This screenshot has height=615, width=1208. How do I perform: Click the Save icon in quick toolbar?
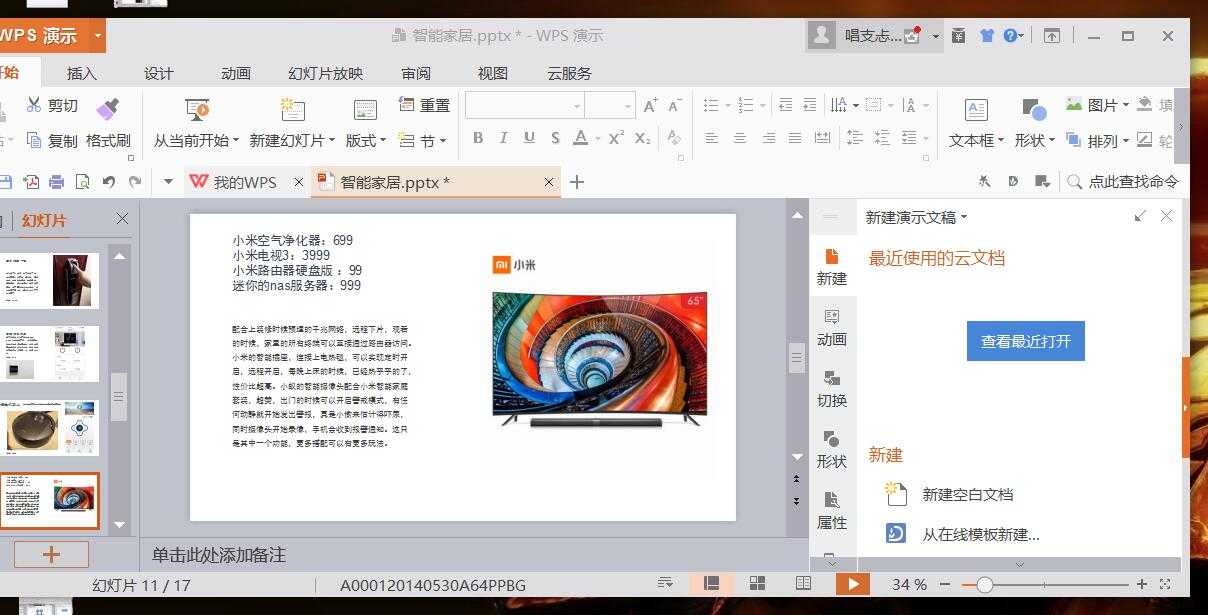[5, 182]
